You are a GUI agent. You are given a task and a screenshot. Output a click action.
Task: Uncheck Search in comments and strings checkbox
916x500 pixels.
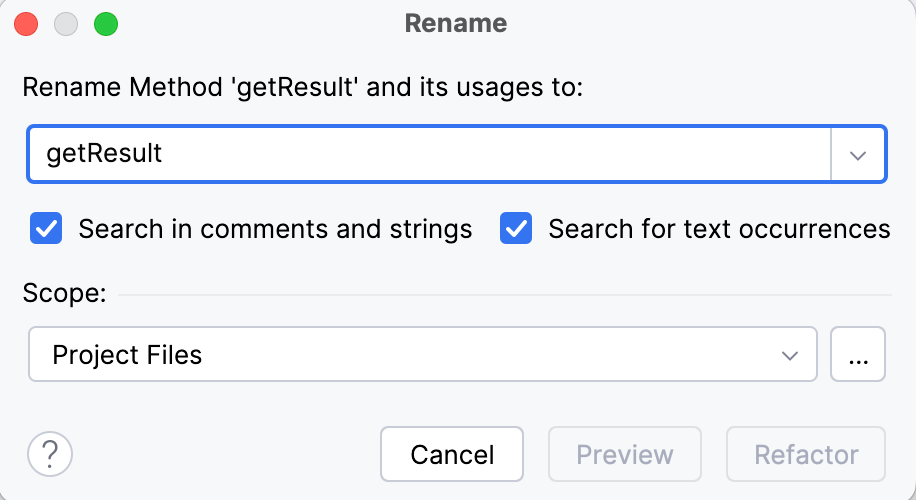pyautogui.click(x=47, y=229)
